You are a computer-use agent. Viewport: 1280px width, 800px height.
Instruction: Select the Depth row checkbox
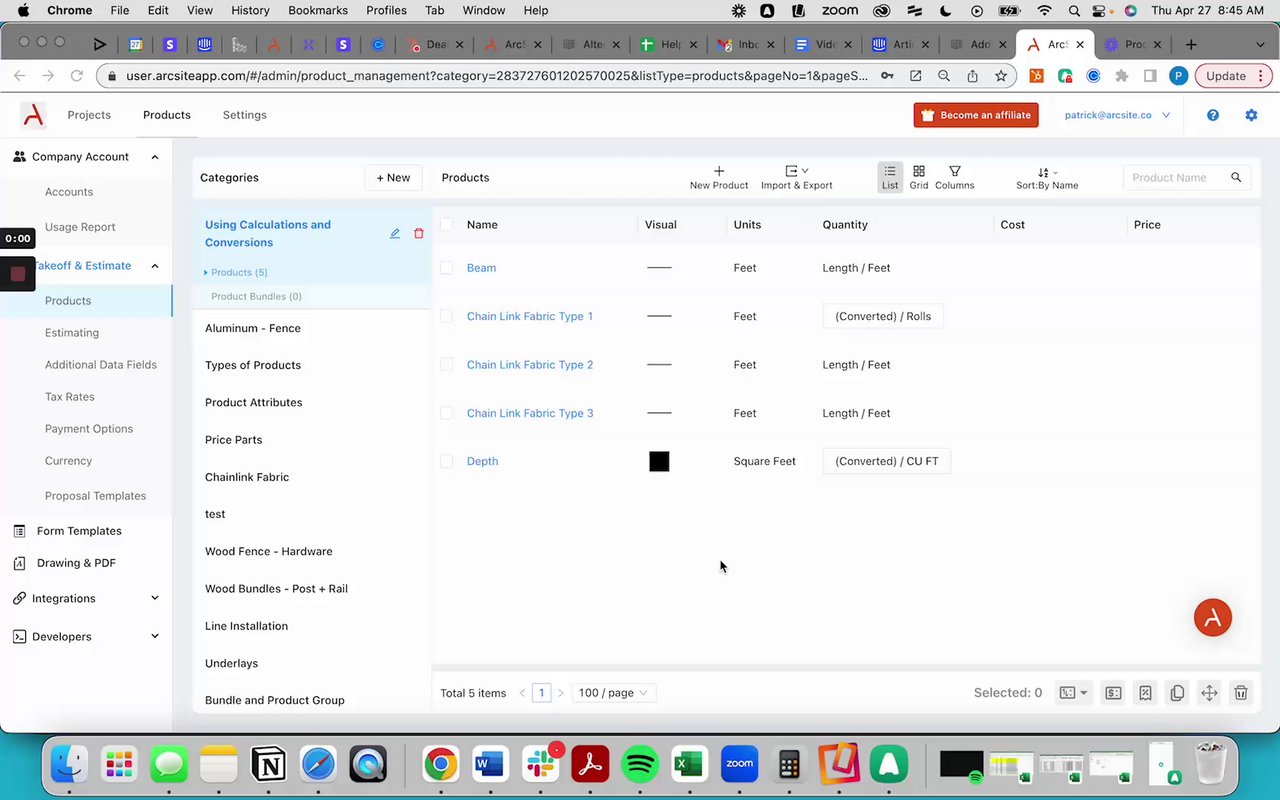click(x=447, y=461)
